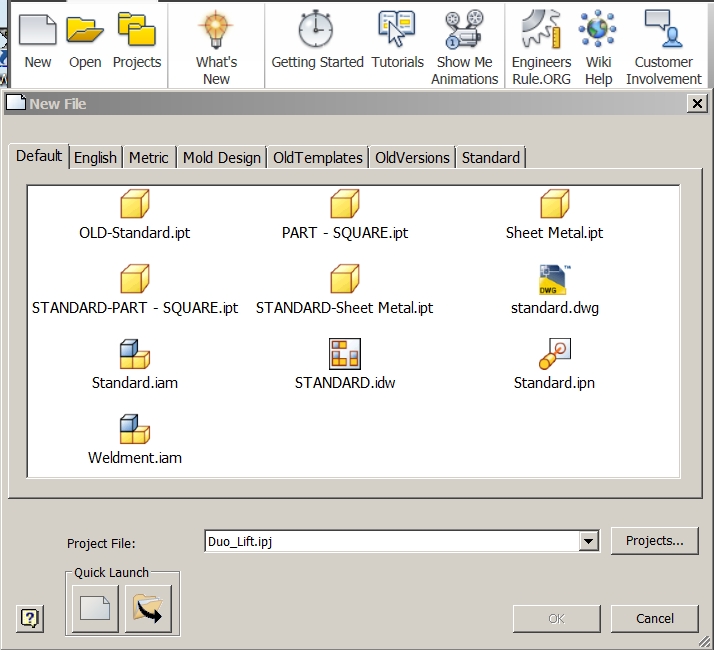Select the PART - SQUARE.ipt template icon
This screenshot has height=650, width=714.
tap(345, 204)
